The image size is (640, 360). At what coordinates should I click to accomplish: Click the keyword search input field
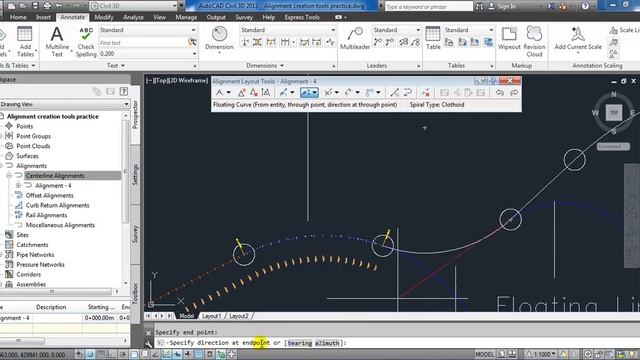pos(429,7)
